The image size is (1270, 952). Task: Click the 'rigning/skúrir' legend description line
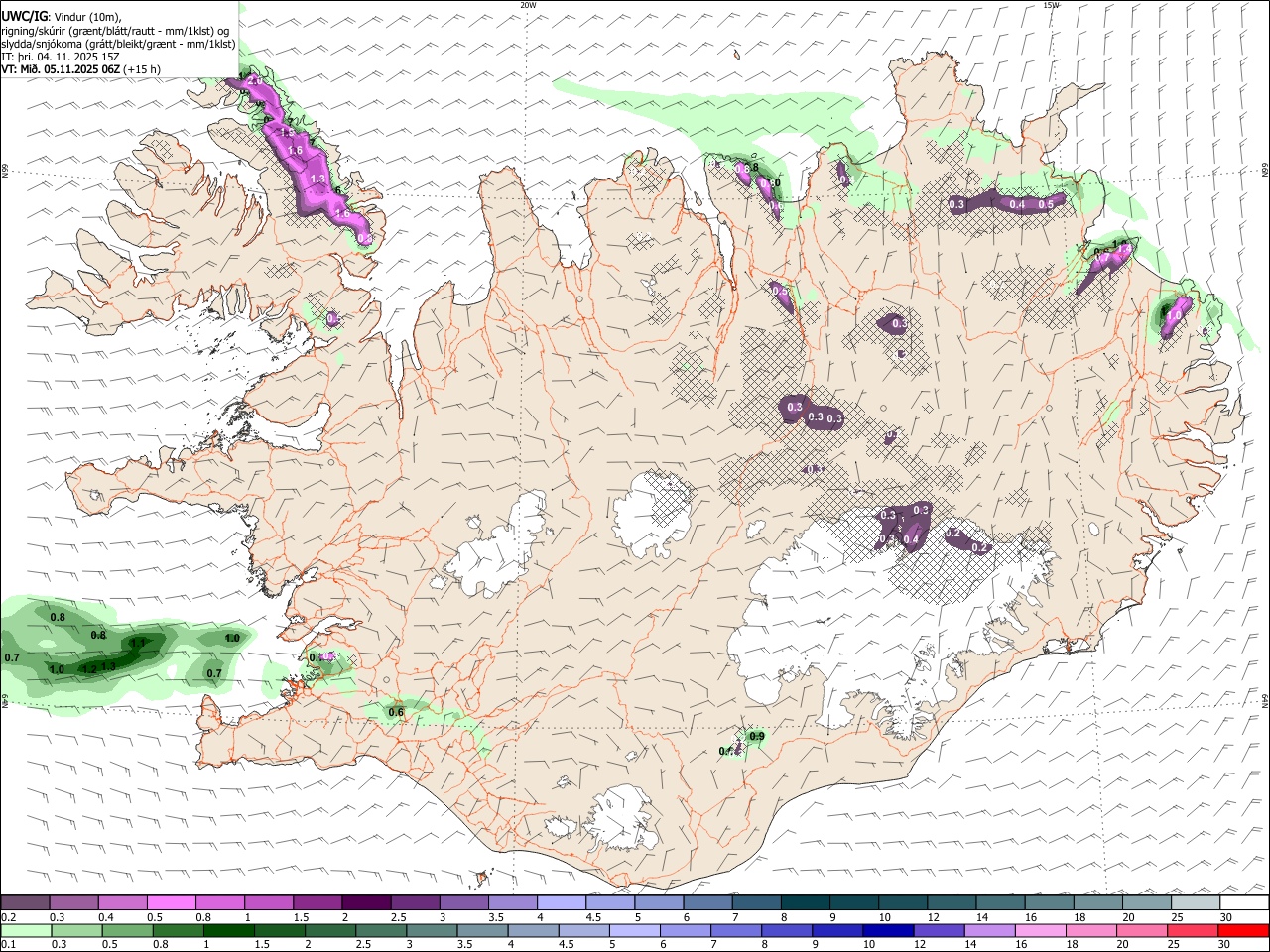point(116,31)
